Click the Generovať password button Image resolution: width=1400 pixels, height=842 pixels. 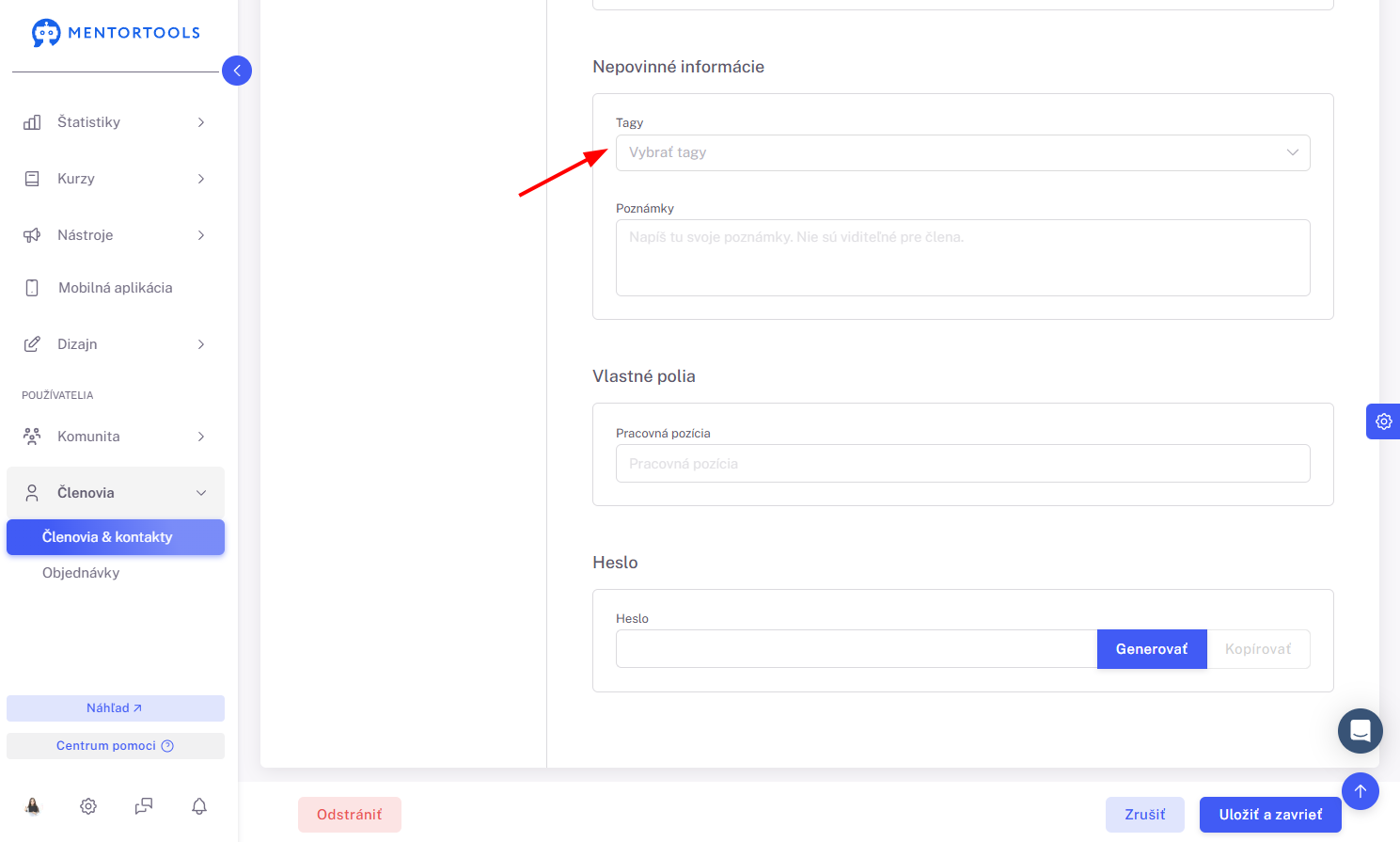pos(1152,649)
